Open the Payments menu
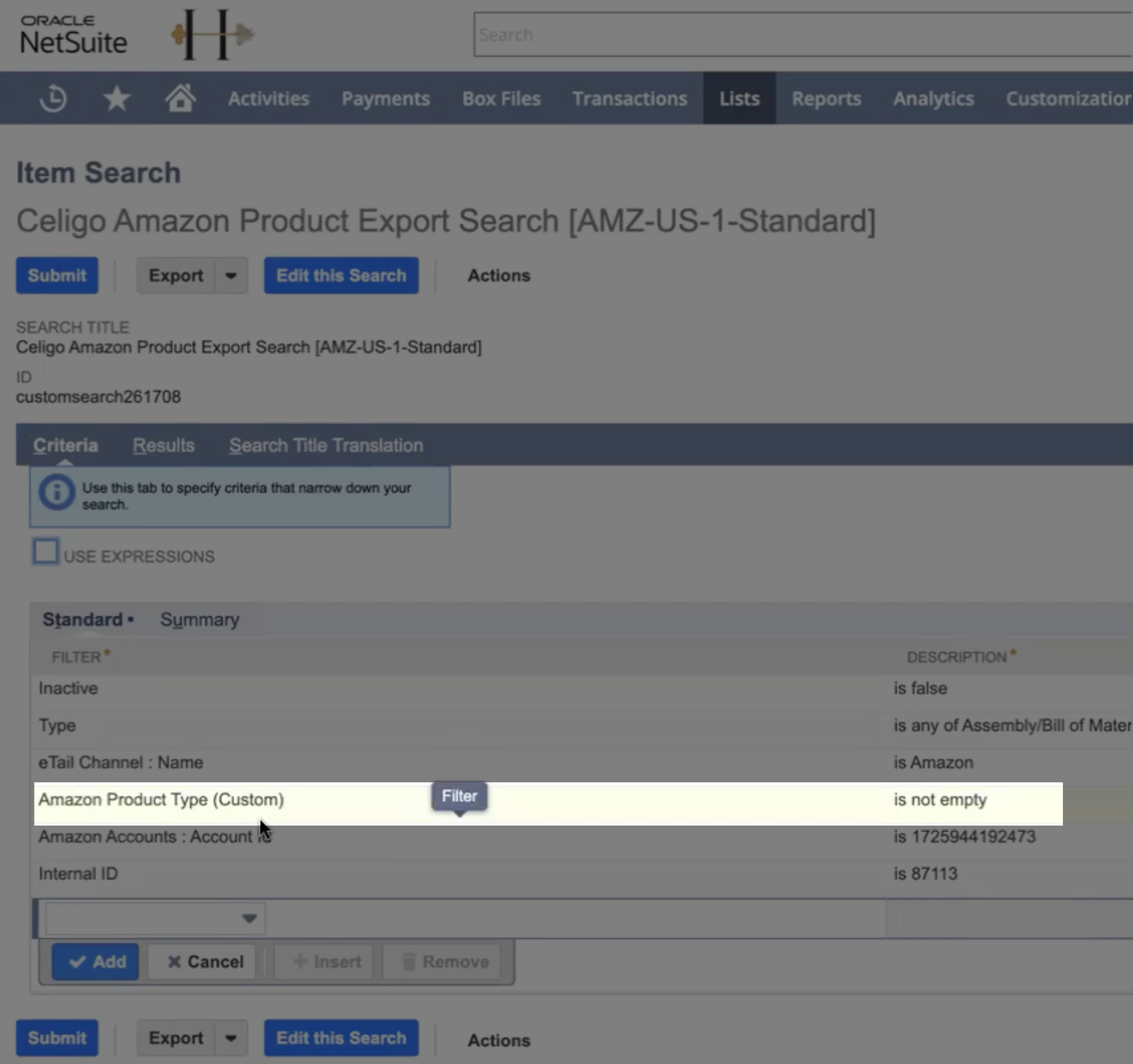Viewport: 1133px width, 1064px height. pyautogui.click(x=385, y=98)
